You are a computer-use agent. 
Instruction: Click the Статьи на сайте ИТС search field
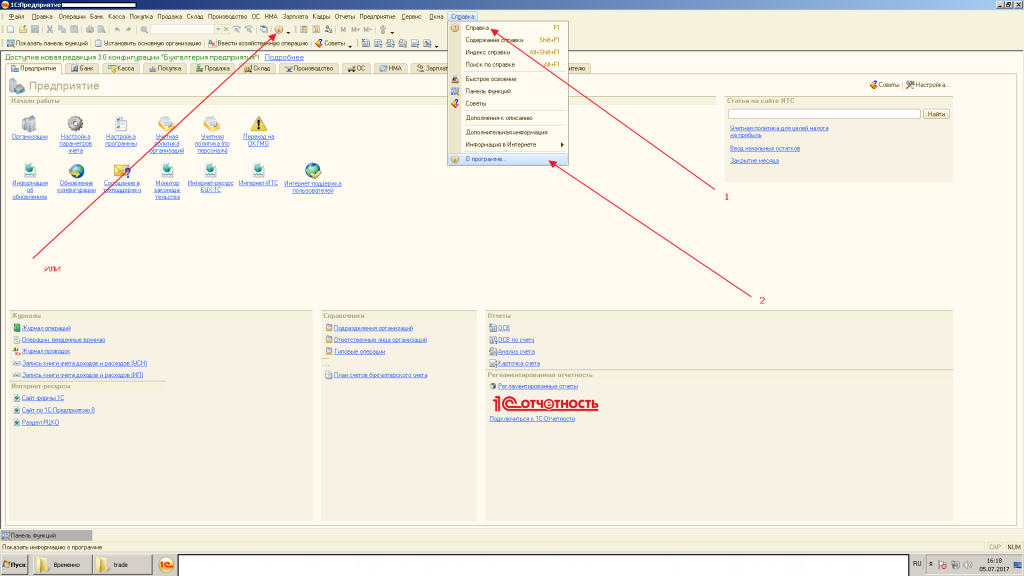(824, 114)
